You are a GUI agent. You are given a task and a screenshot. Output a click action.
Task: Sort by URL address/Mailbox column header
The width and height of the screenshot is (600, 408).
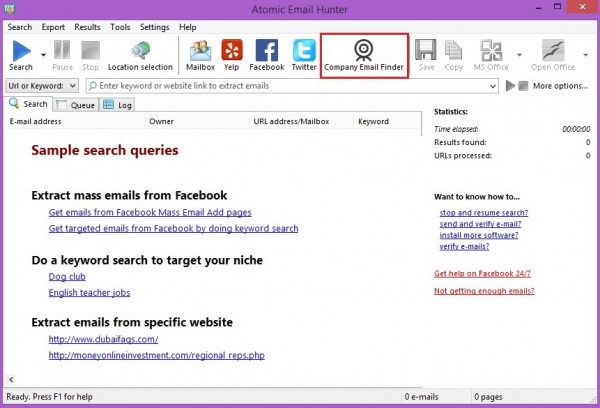[x=301, y=121]
